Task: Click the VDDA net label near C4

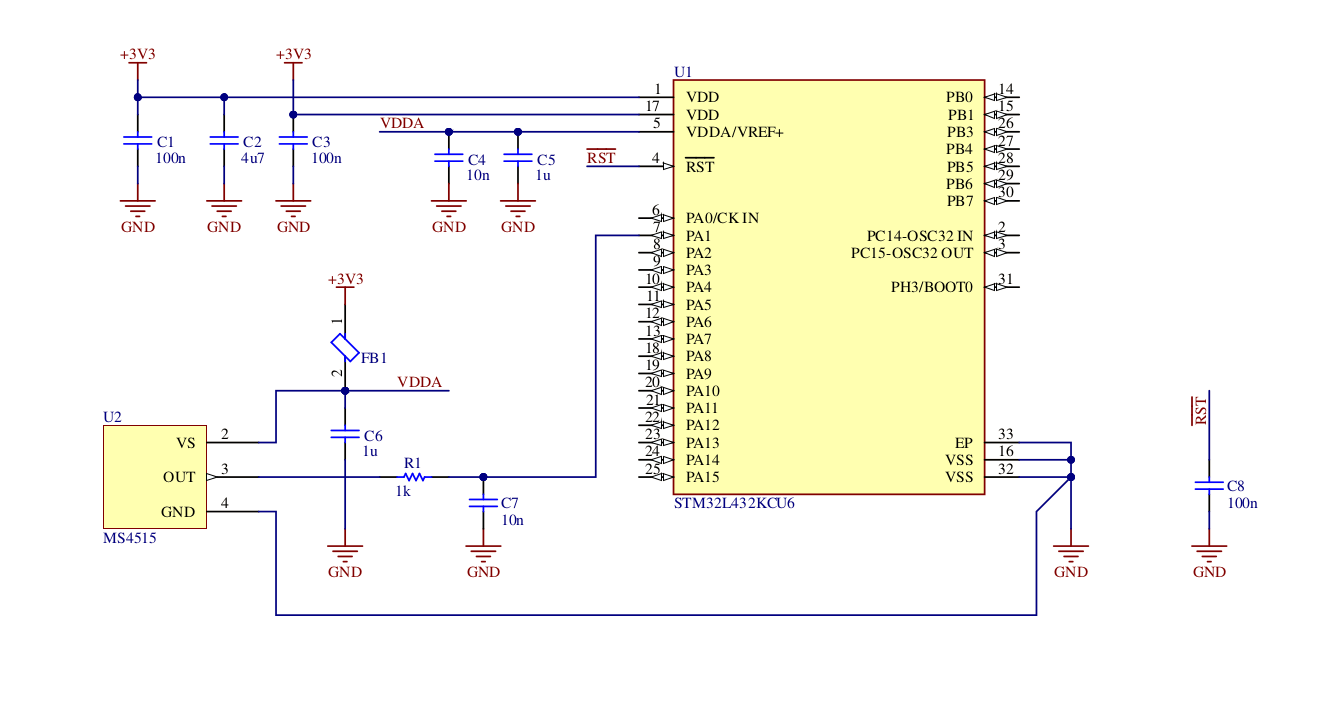Action: [401, 123]
